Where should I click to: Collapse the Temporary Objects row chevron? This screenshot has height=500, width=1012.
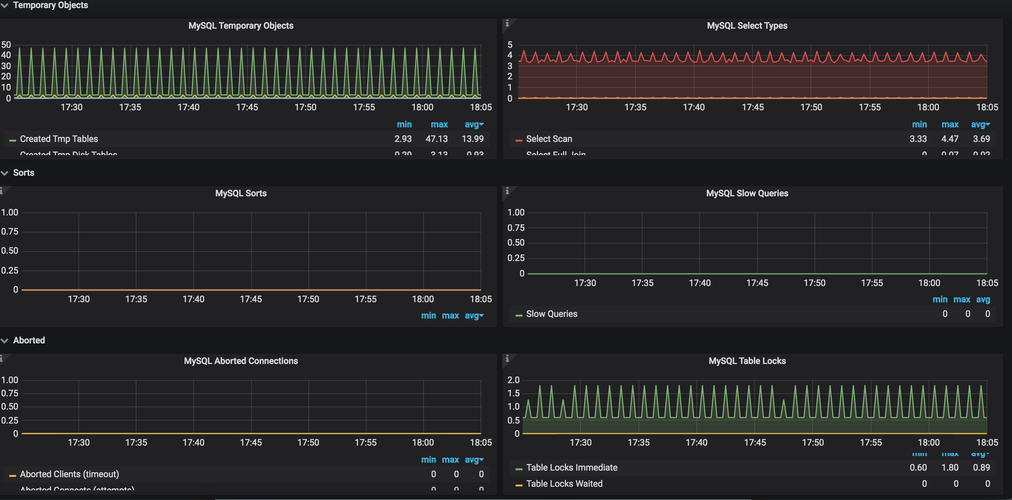(x=5, y=5)
